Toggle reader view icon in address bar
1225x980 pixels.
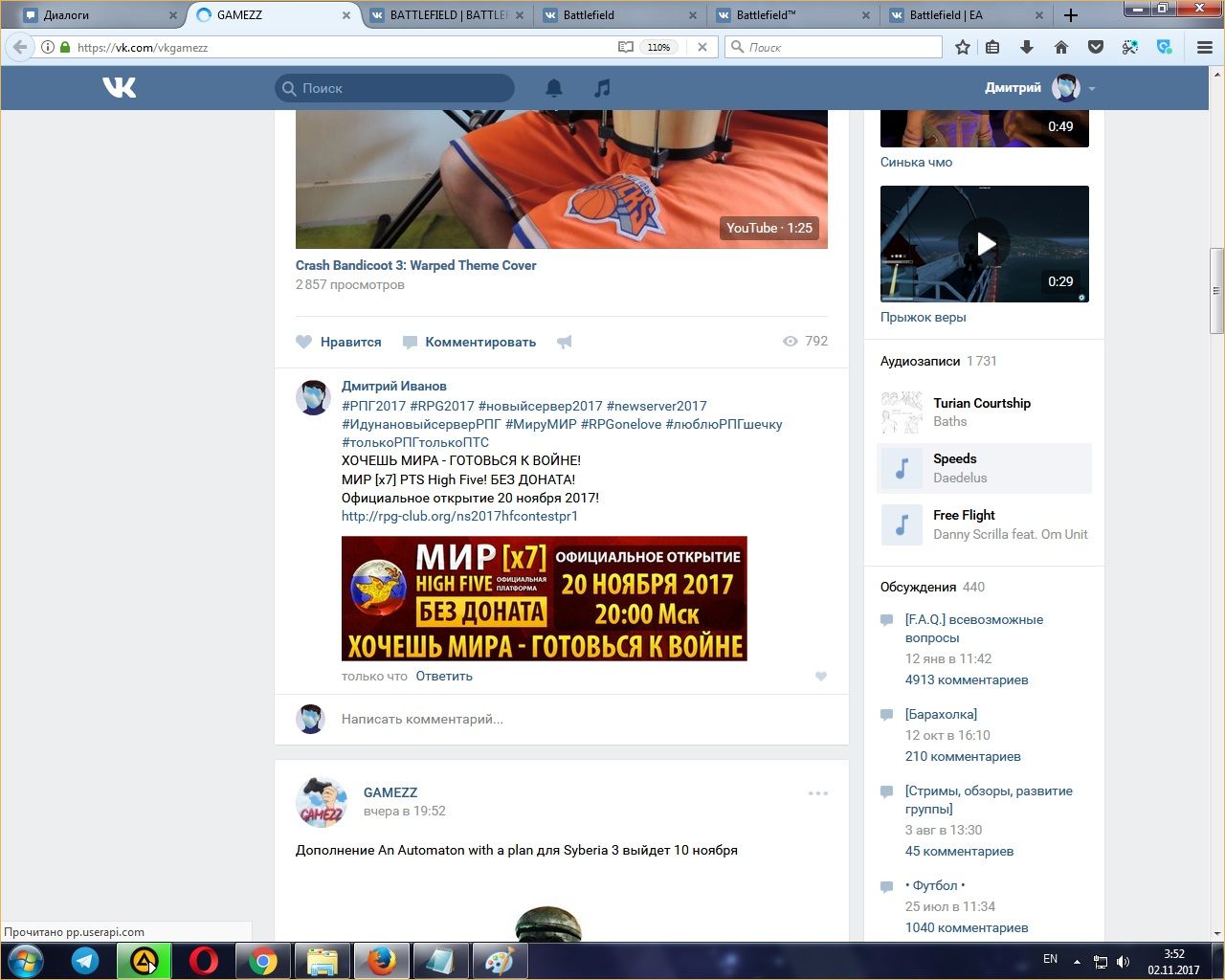625,47
